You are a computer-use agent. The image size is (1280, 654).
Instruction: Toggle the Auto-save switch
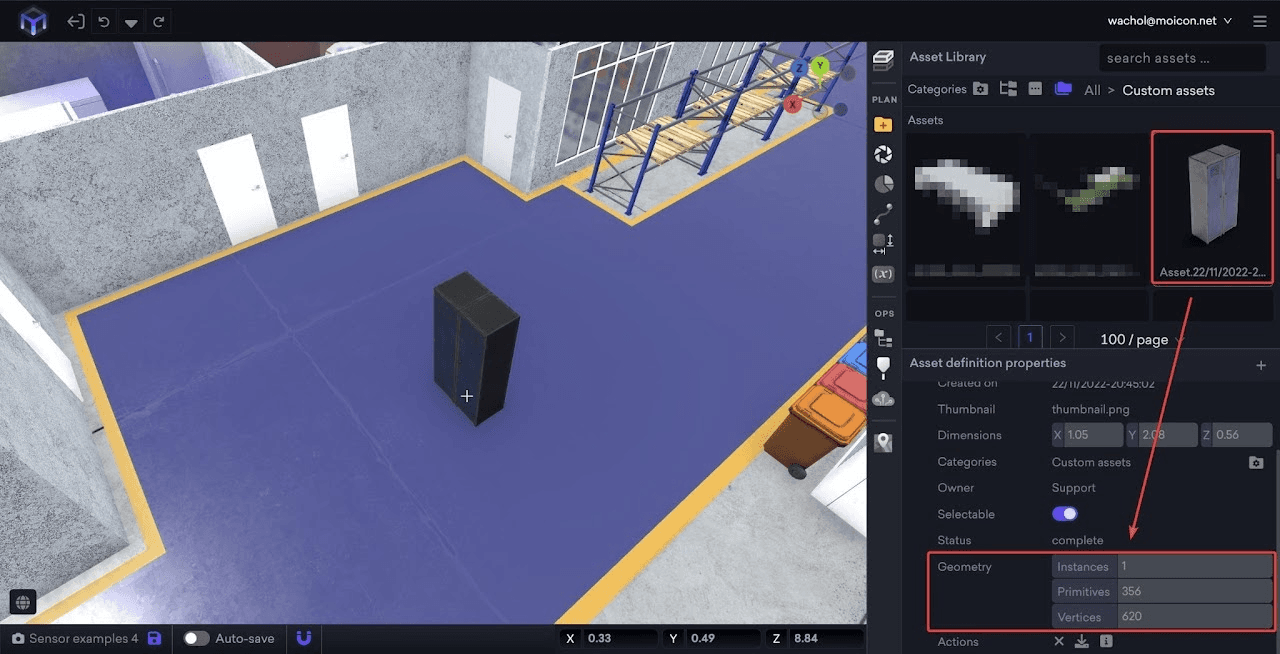point(196,638)
